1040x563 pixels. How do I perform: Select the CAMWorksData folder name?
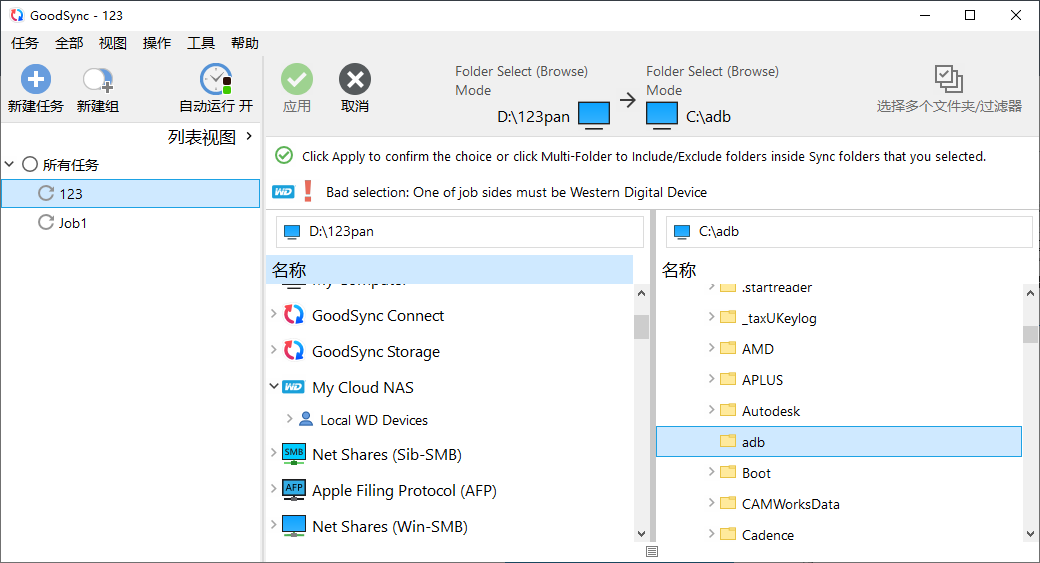pos(791,504)
